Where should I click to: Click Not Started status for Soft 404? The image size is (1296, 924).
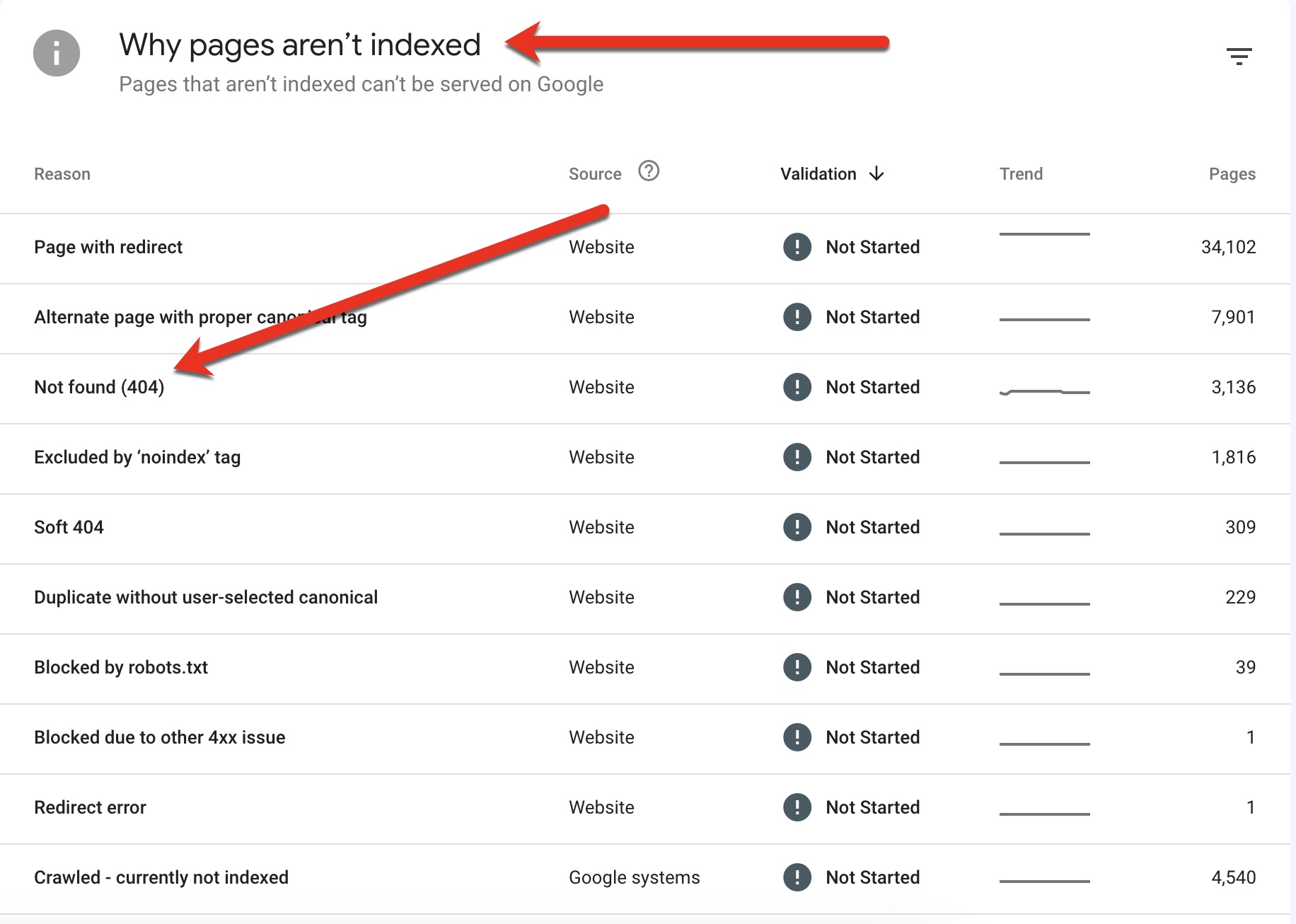click(x=872, y=527)
